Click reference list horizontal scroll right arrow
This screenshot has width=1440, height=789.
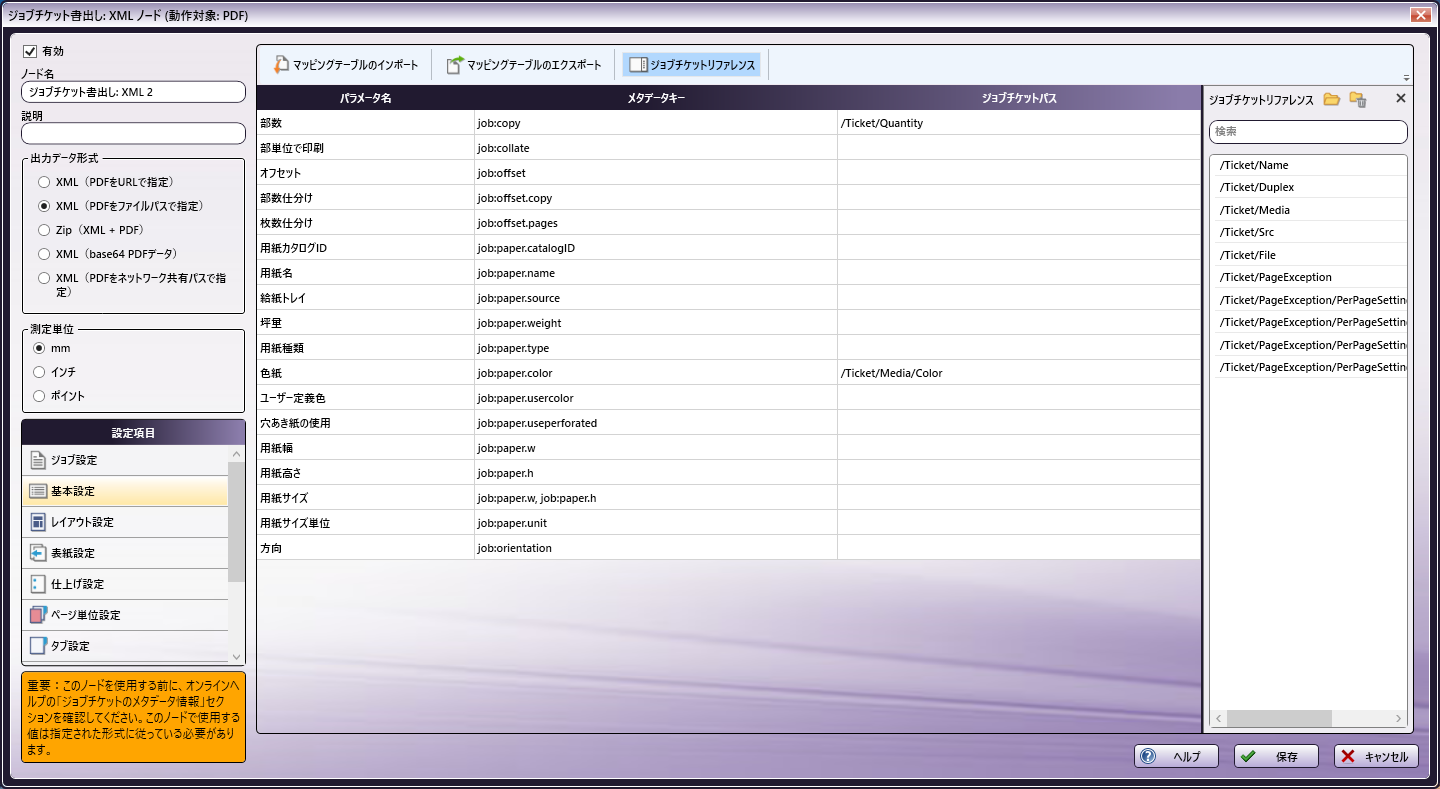click(1399, 719)
